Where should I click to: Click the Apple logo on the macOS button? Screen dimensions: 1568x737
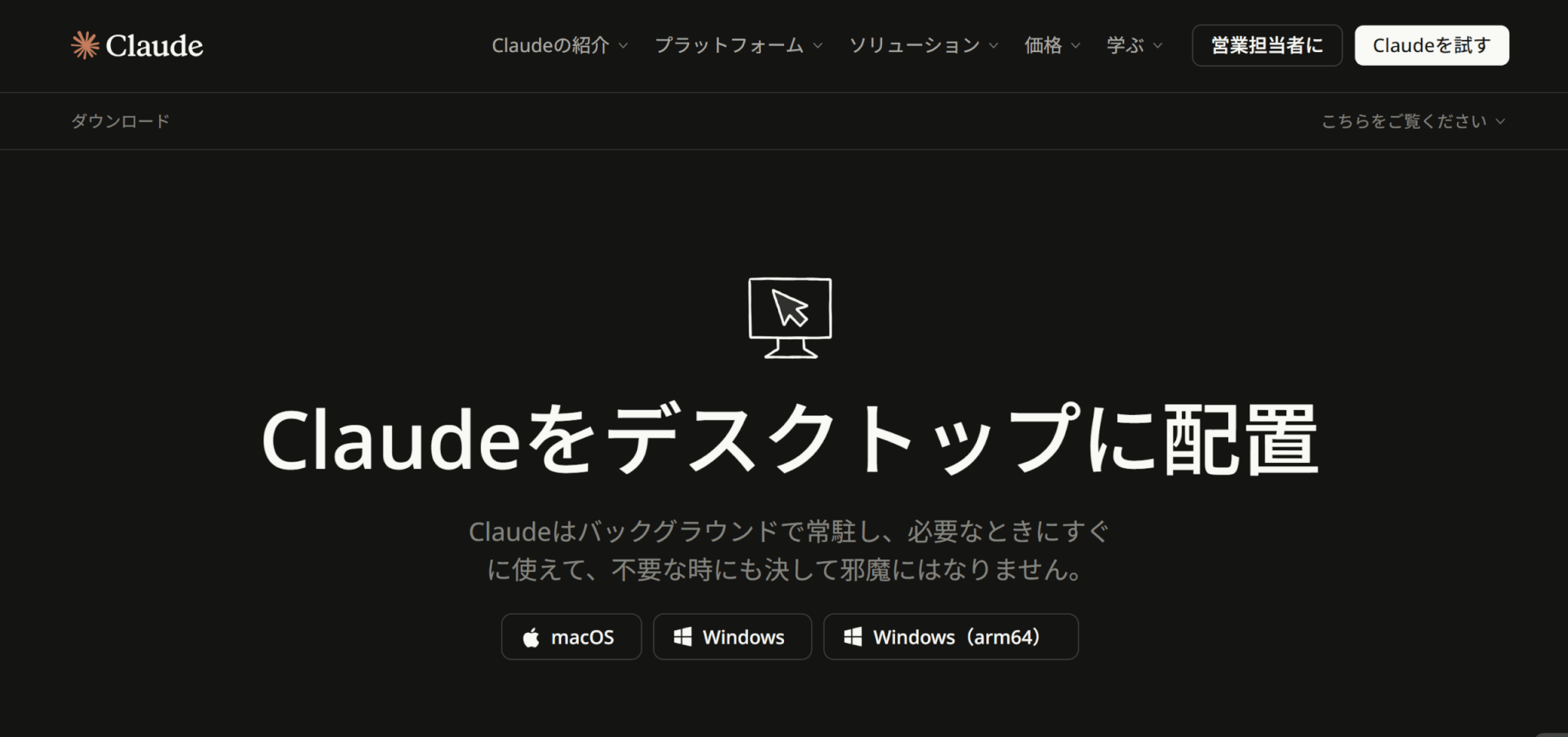click(x=531, y=638)
